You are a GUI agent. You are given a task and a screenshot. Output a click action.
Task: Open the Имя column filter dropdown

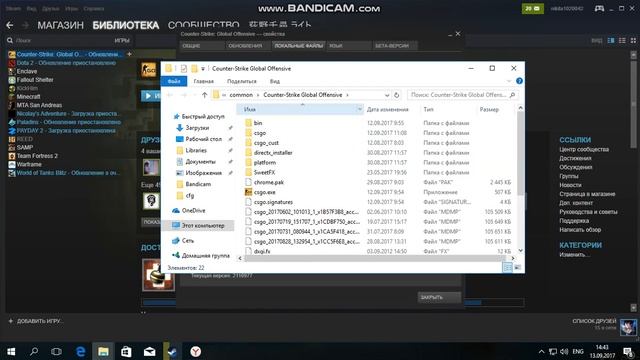(x=359, y=109)
